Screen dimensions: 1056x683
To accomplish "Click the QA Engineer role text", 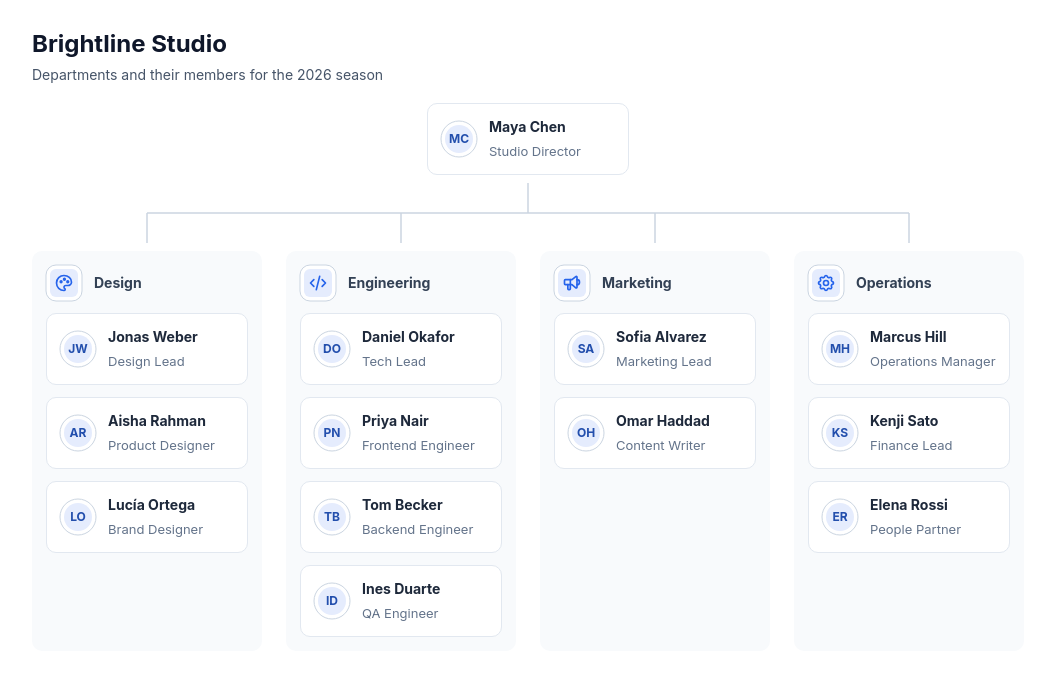I will (x=400, y=614).
